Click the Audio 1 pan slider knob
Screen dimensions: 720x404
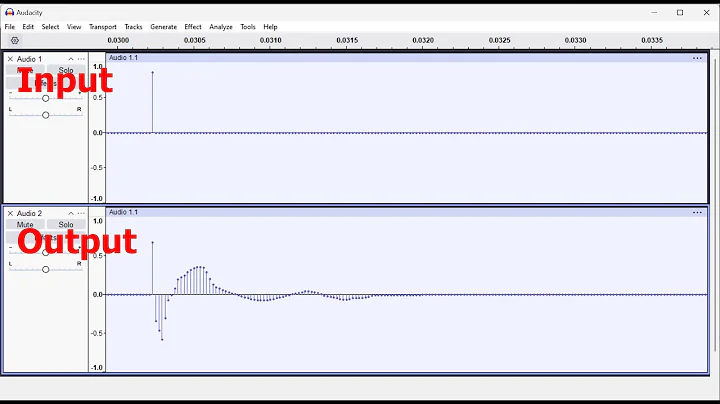[45, 115]
